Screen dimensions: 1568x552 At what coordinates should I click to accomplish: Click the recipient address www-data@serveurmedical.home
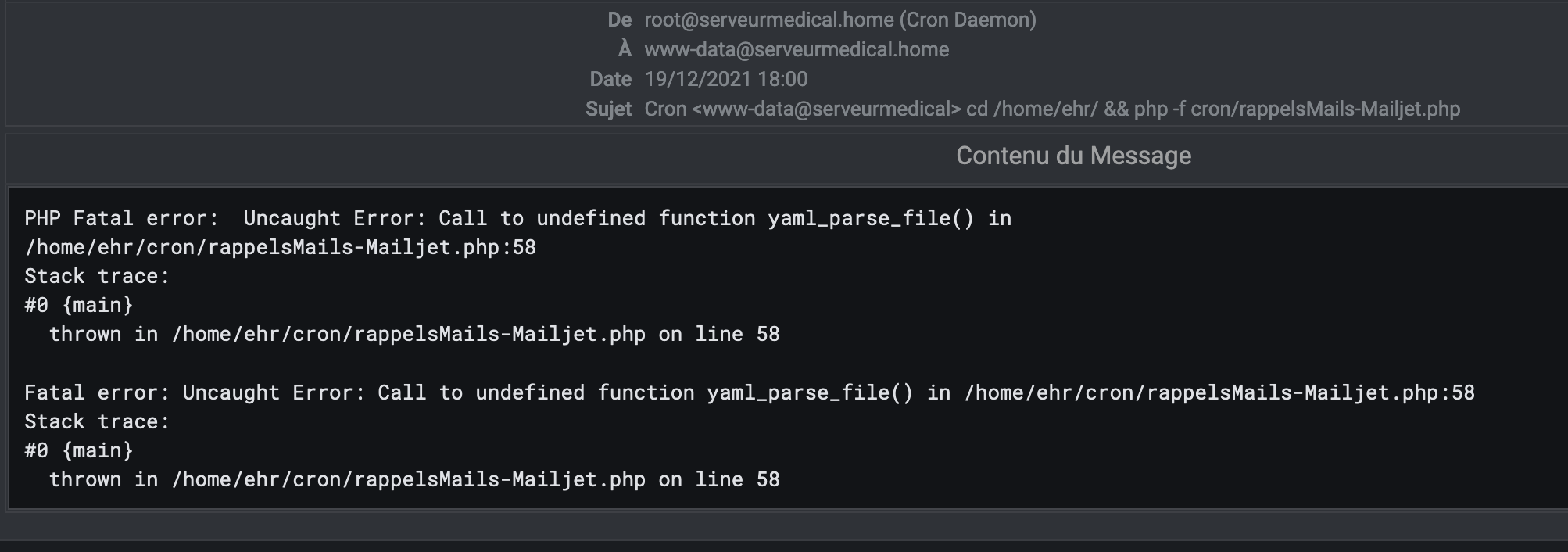[x=796, y=50]
